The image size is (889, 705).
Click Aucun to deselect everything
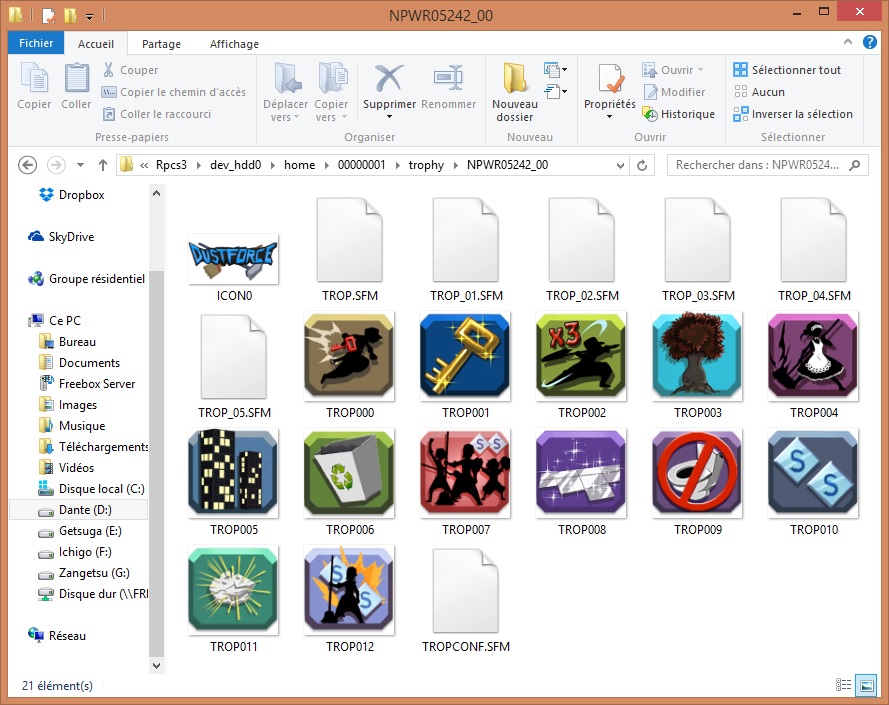click(x=759, y=92)
